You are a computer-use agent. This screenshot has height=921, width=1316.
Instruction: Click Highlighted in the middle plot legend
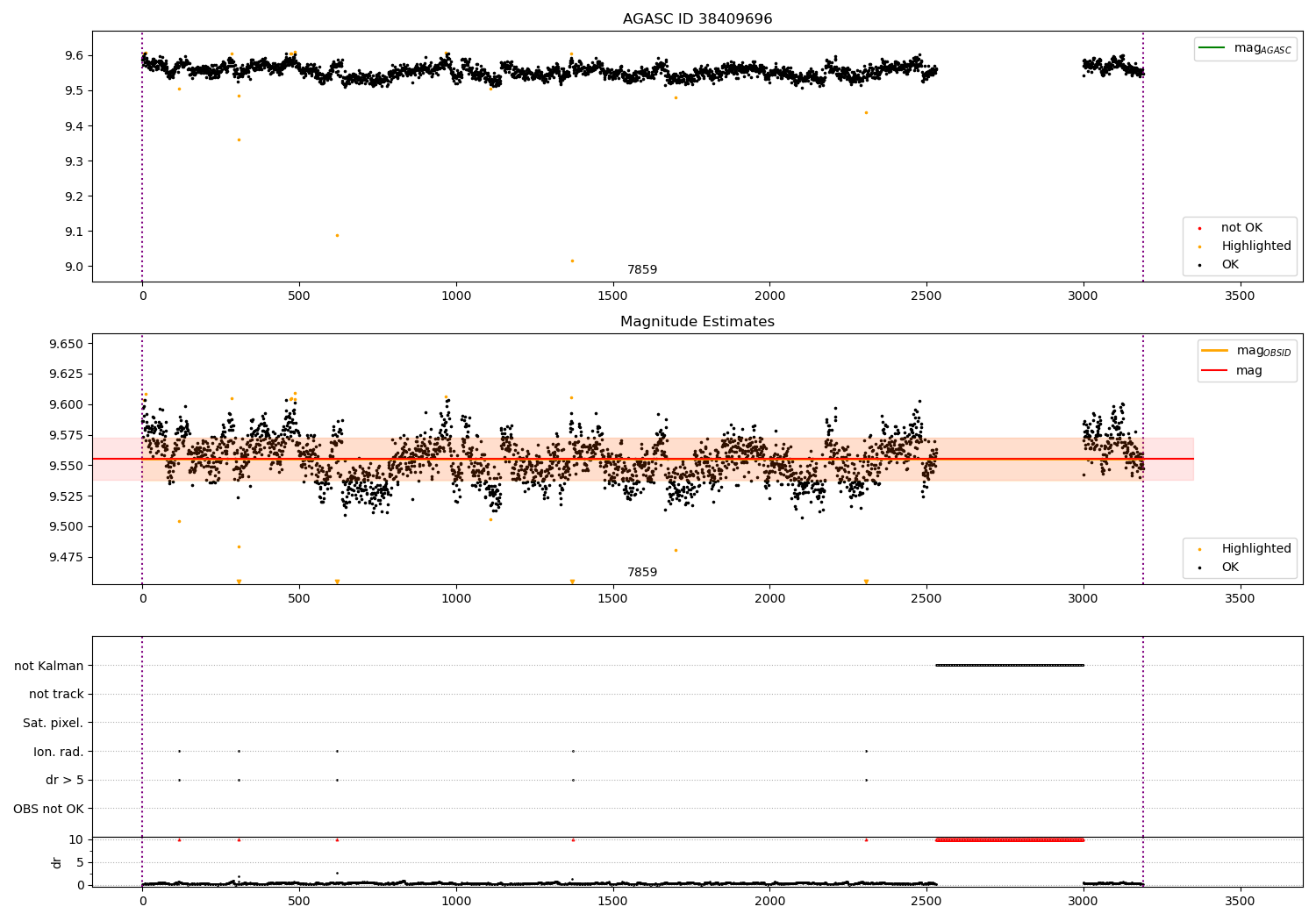(1256, 549)
